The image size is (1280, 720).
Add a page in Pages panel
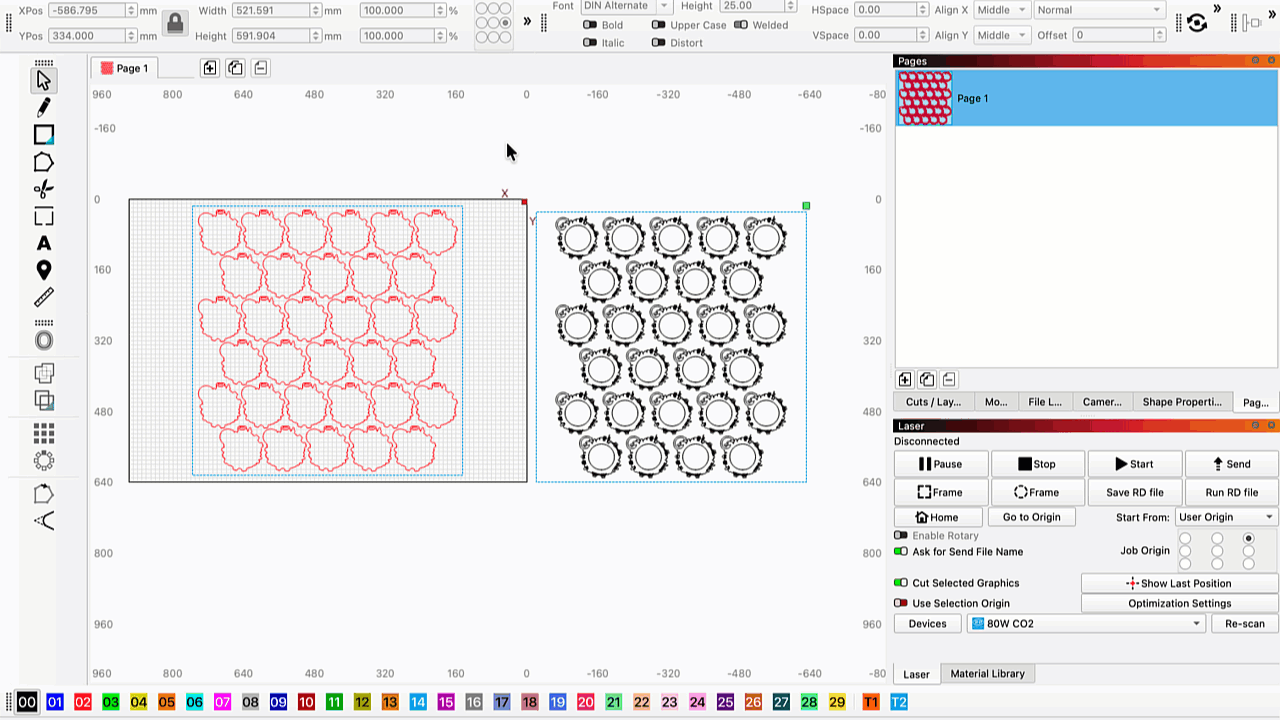tap(905, 379)
